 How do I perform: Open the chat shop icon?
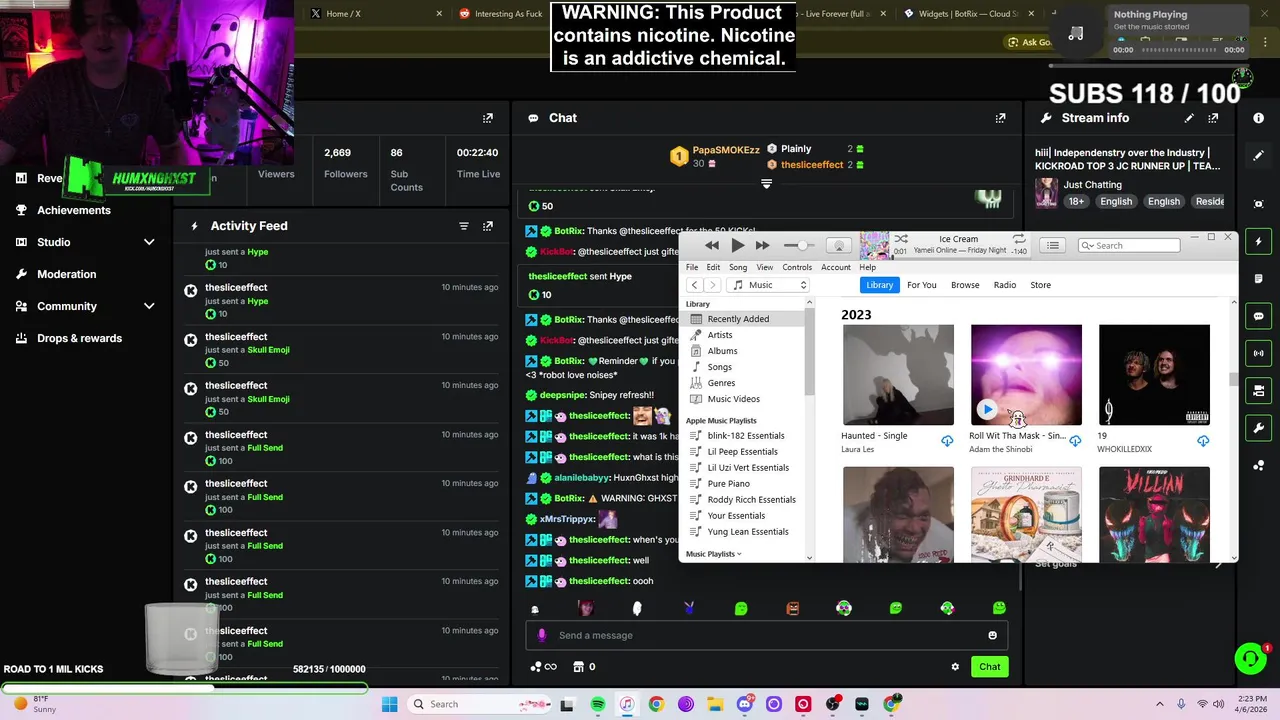tap(578, 667)
